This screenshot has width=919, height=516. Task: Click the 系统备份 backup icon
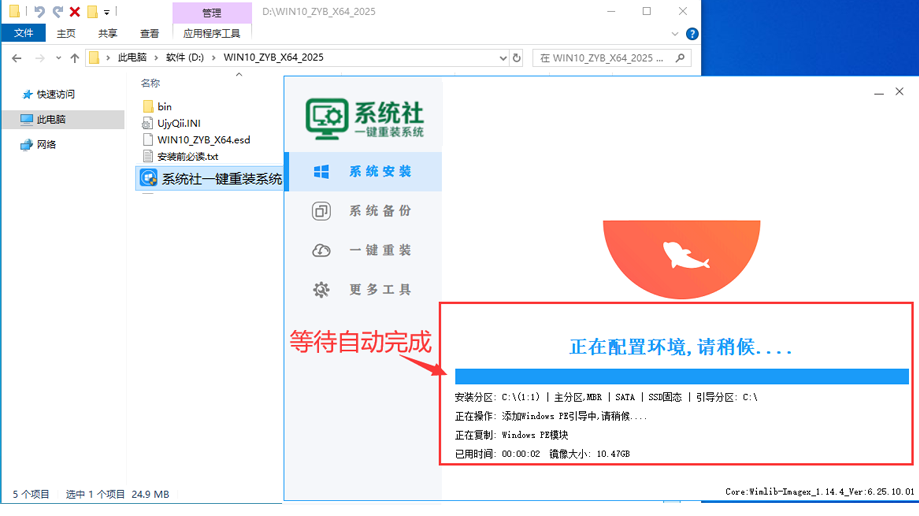pos(321,211)
